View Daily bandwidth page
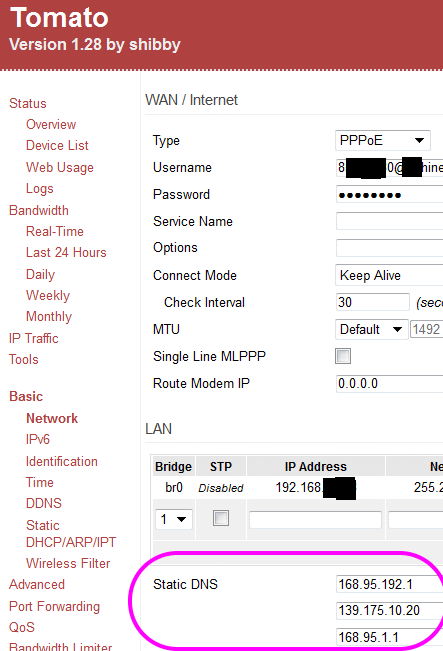 tap(40, 274)
